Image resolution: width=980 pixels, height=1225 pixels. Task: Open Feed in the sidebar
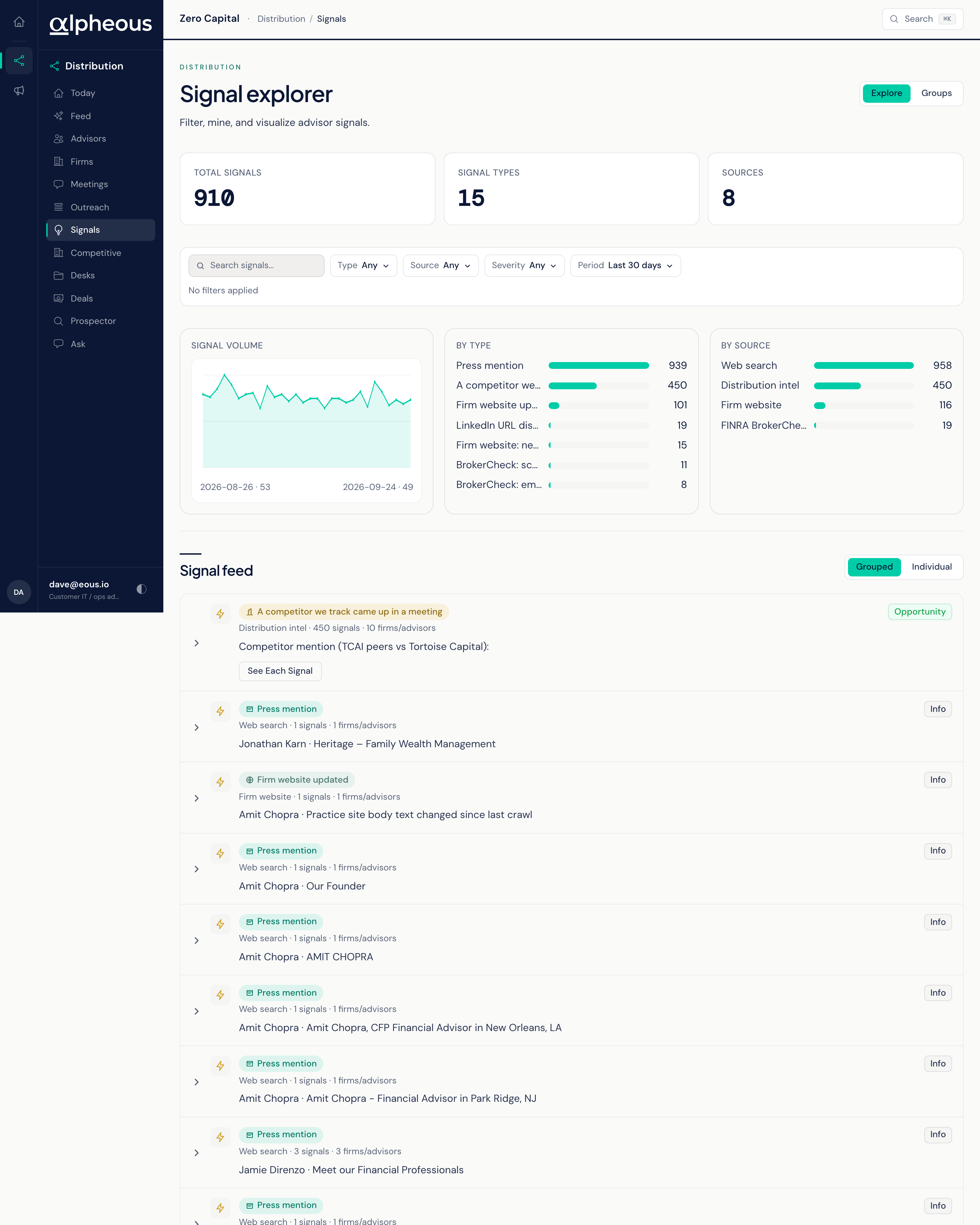point(100,116)
